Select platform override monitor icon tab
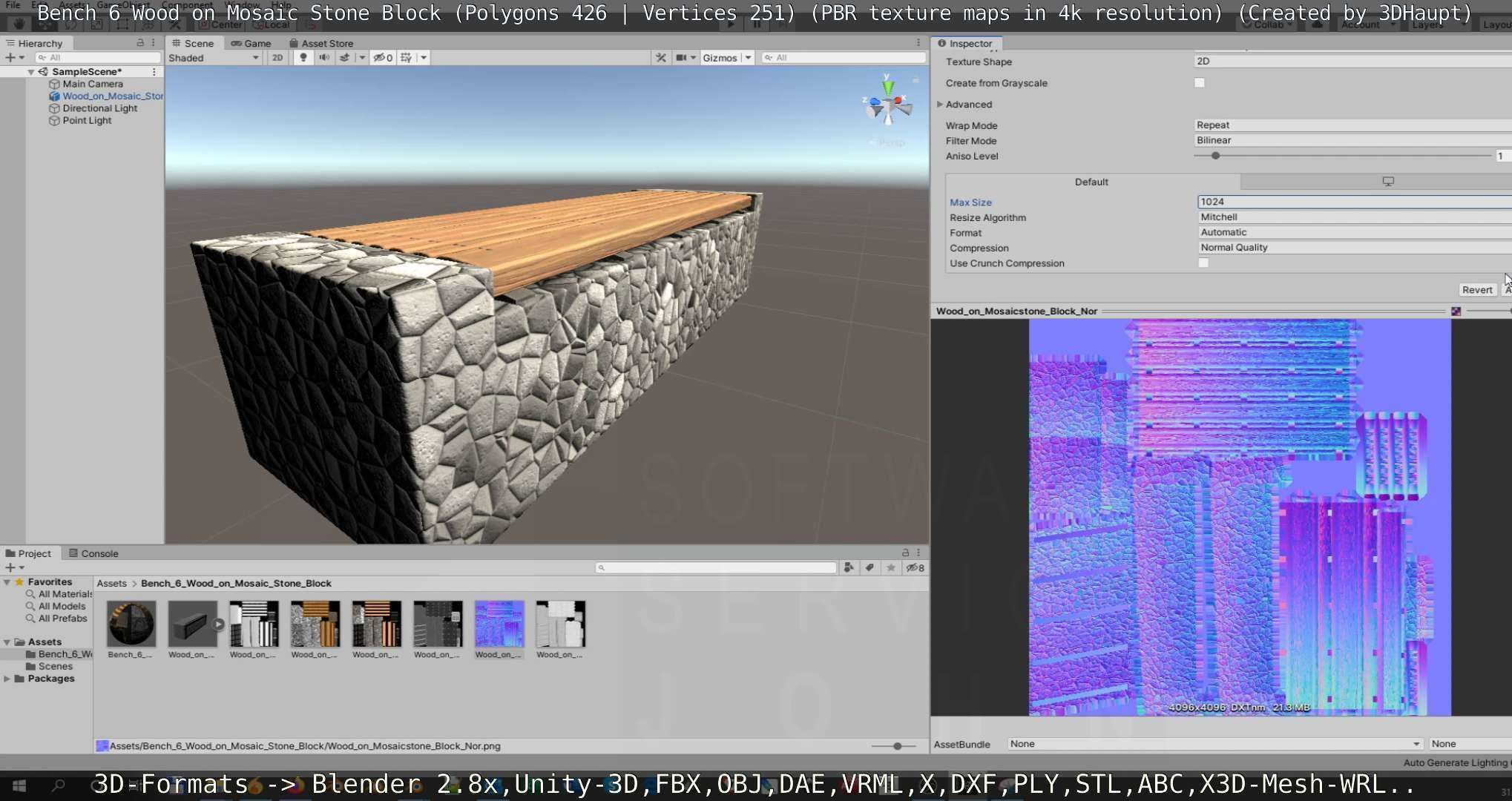1512x801 pixels. point(1388,182)
